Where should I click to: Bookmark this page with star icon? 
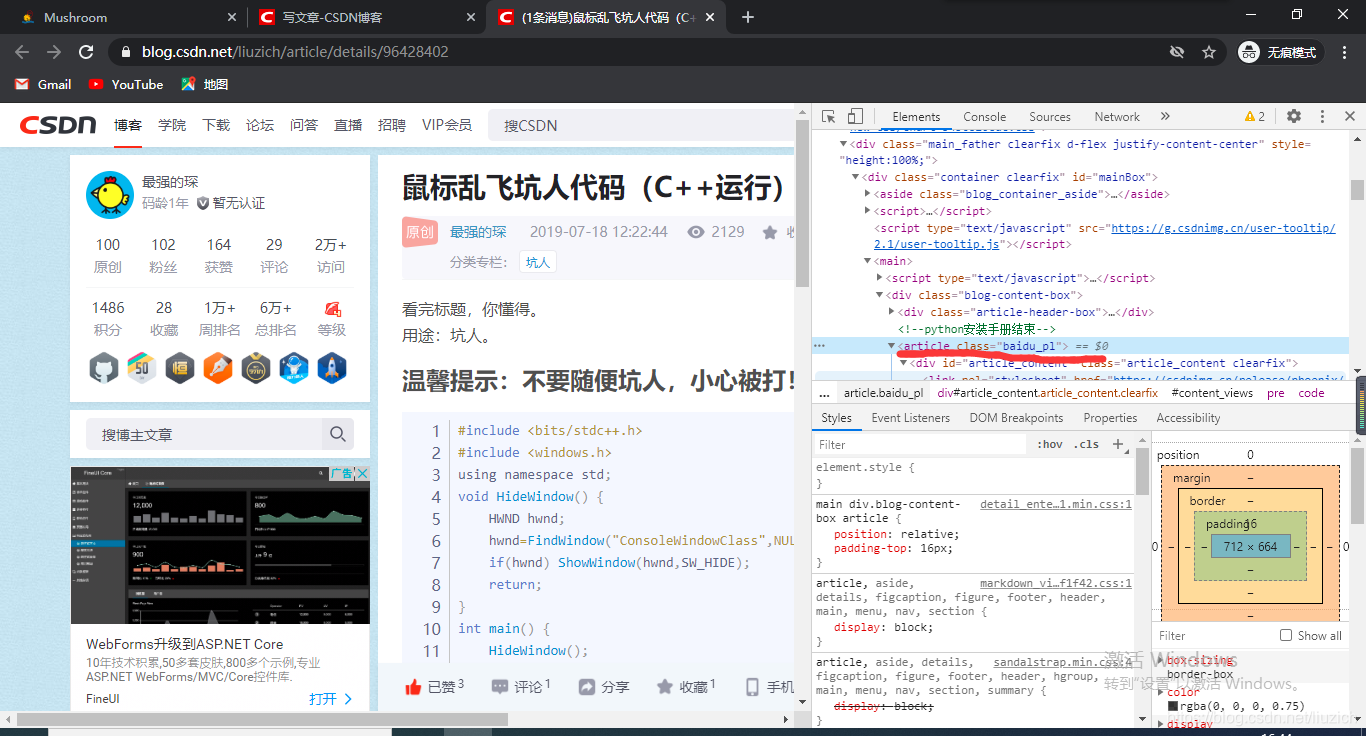[x=1209, y=52]
